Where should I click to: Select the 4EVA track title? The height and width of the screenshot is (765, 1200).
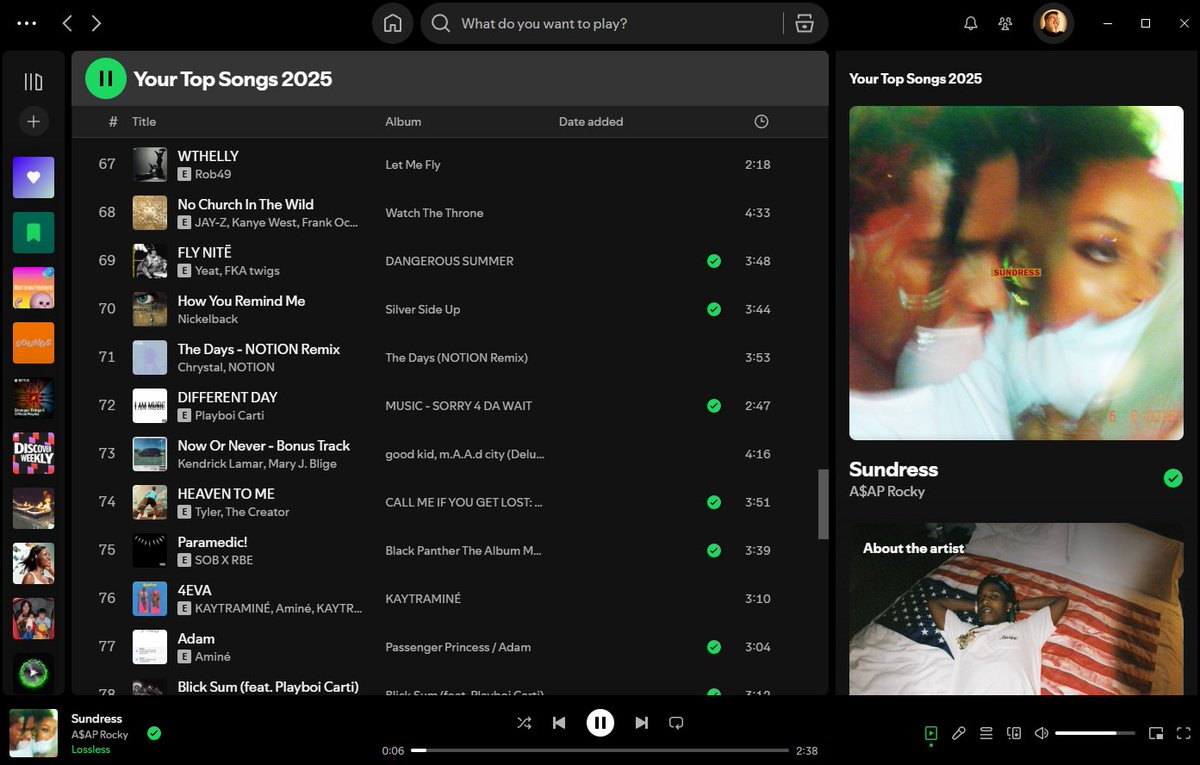pos(195,590)
